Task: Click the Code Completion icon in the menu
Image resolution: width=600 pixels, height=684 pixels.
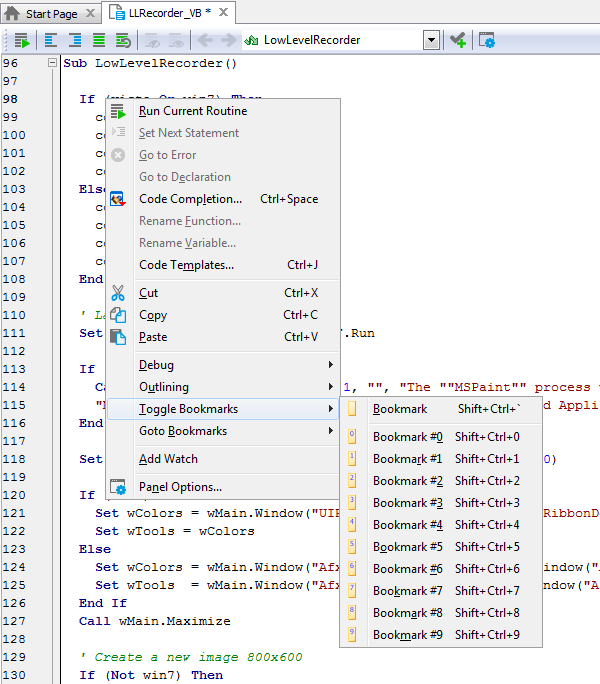Action: tap(118, 199)
